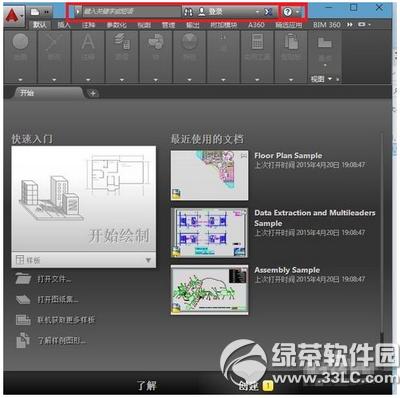Click the binoculars search icon
The image size is (400, 398).
(x=188, y=12)
